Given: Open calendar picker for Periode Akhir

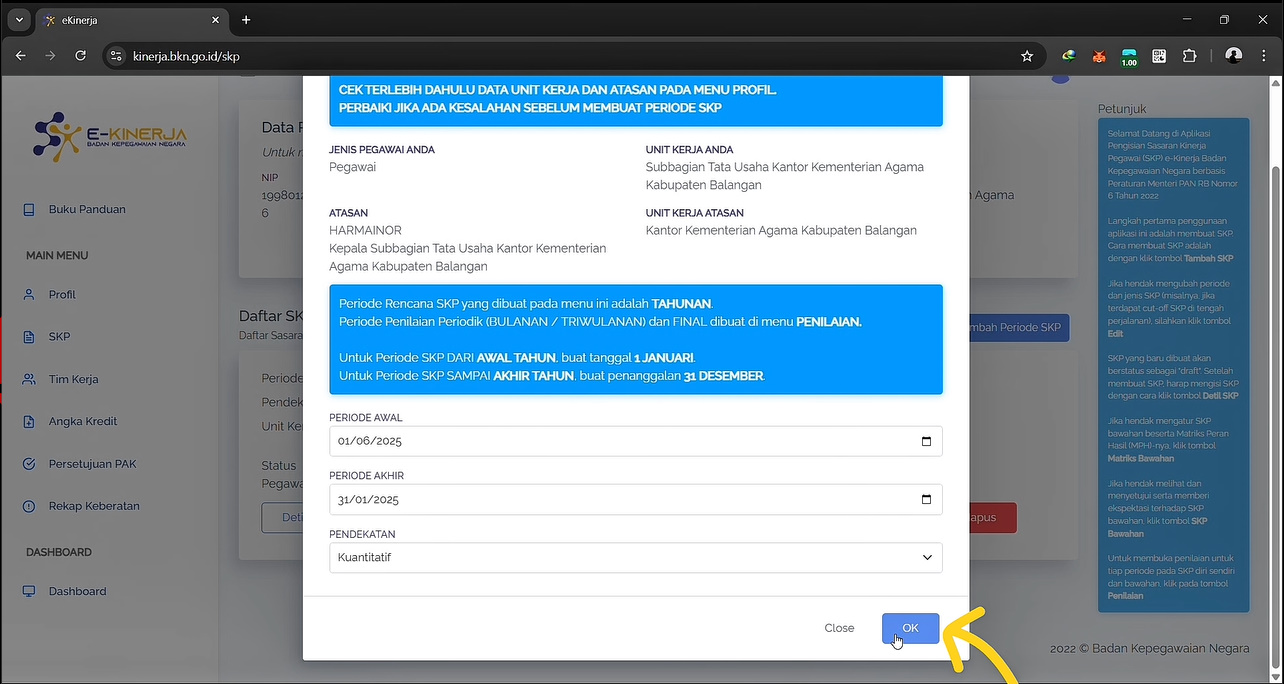Looking at the screenshot, I should 926,499.
